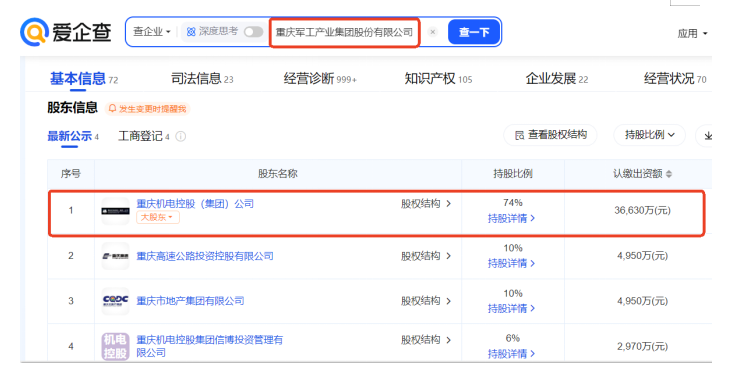Click the 持股比例 column header
Image resolution: width=732 pixels, height=370 pixels.
point(513,174)
